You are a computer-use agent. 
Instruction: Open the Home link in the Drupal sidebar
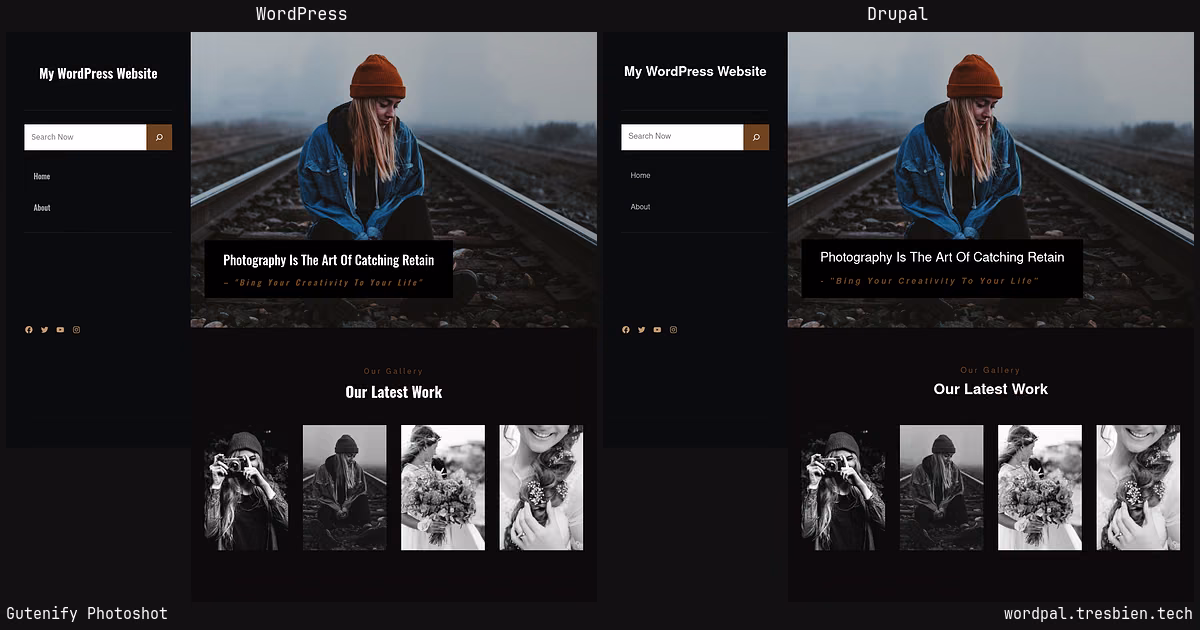640,175
